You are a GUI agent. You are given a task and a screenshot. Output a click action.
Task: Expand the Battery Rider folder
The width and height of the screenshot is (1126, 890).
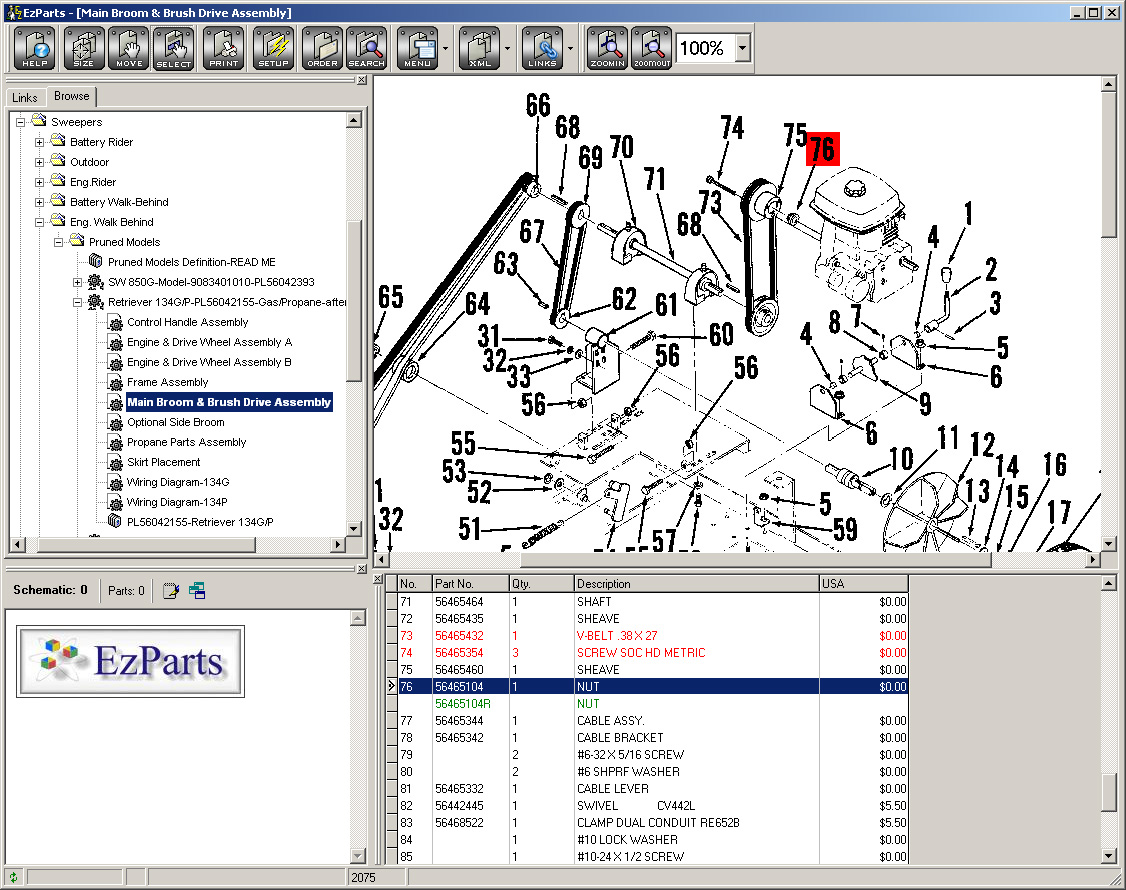39,142
